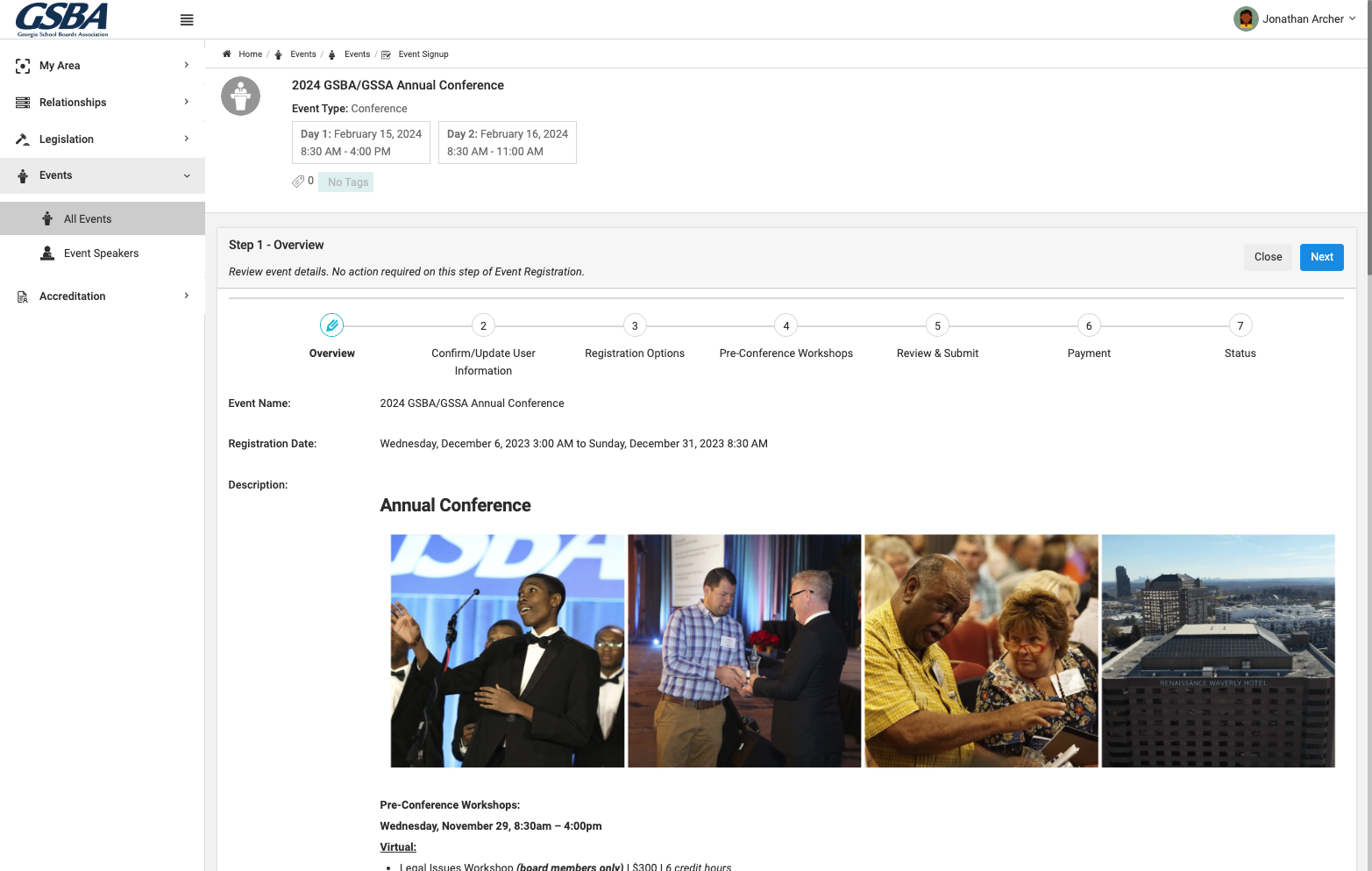Click the My Area sidebar icon
This screenshot has height=871, width=1372.
point(23,66)
